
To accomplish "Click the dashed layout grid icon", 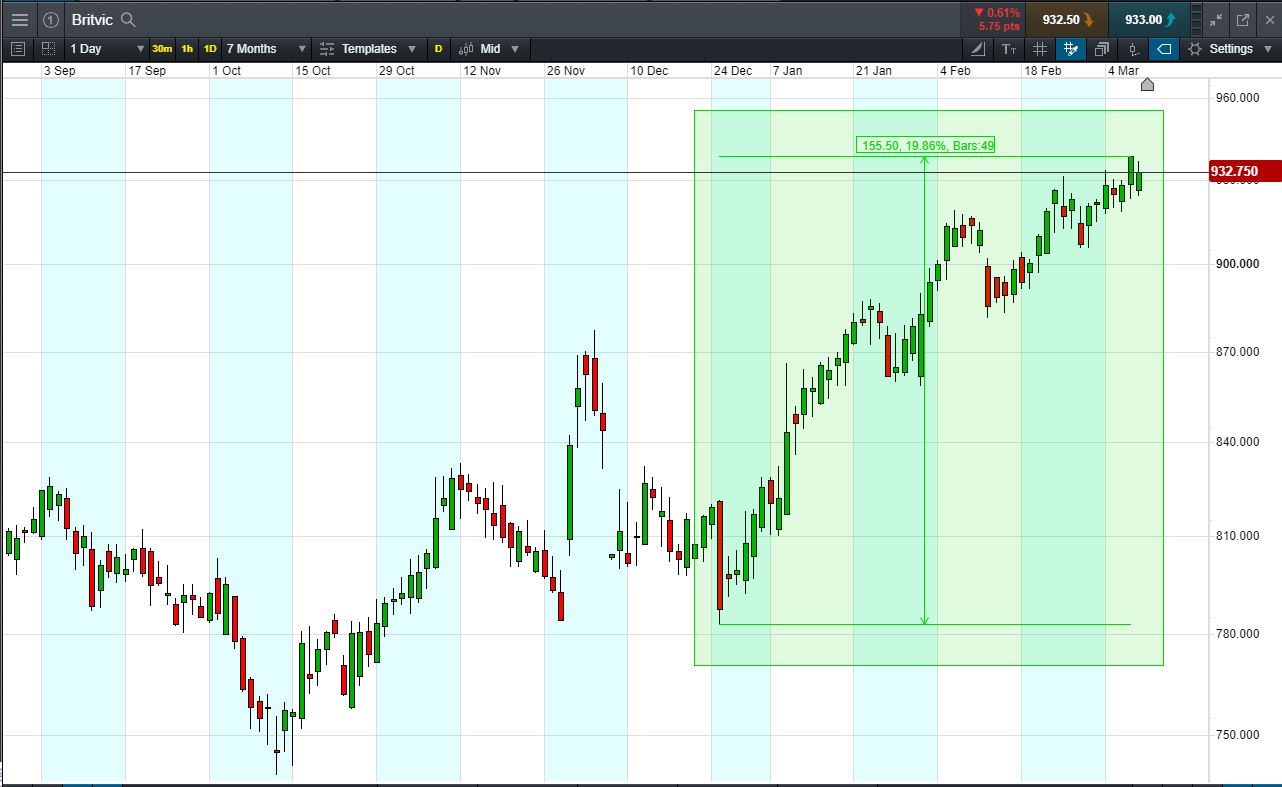I will click(48, 48).
